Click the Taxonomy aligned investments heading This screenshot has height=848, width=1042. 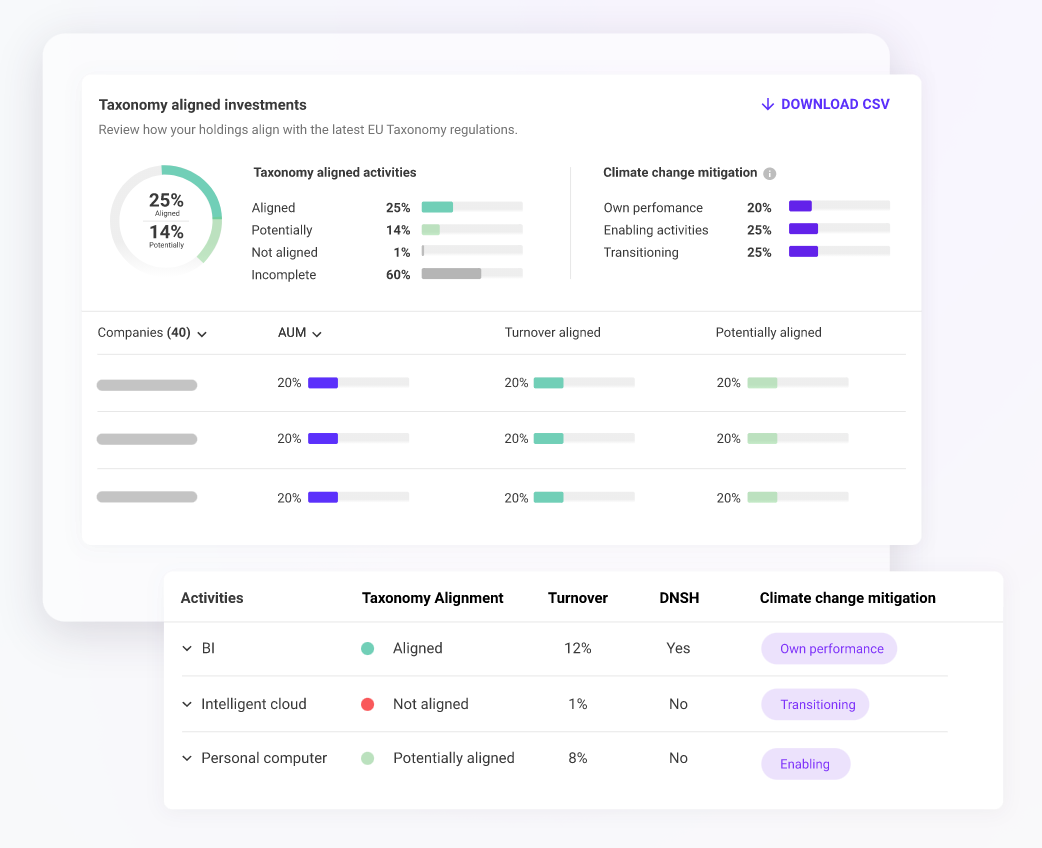coord(203,105)
